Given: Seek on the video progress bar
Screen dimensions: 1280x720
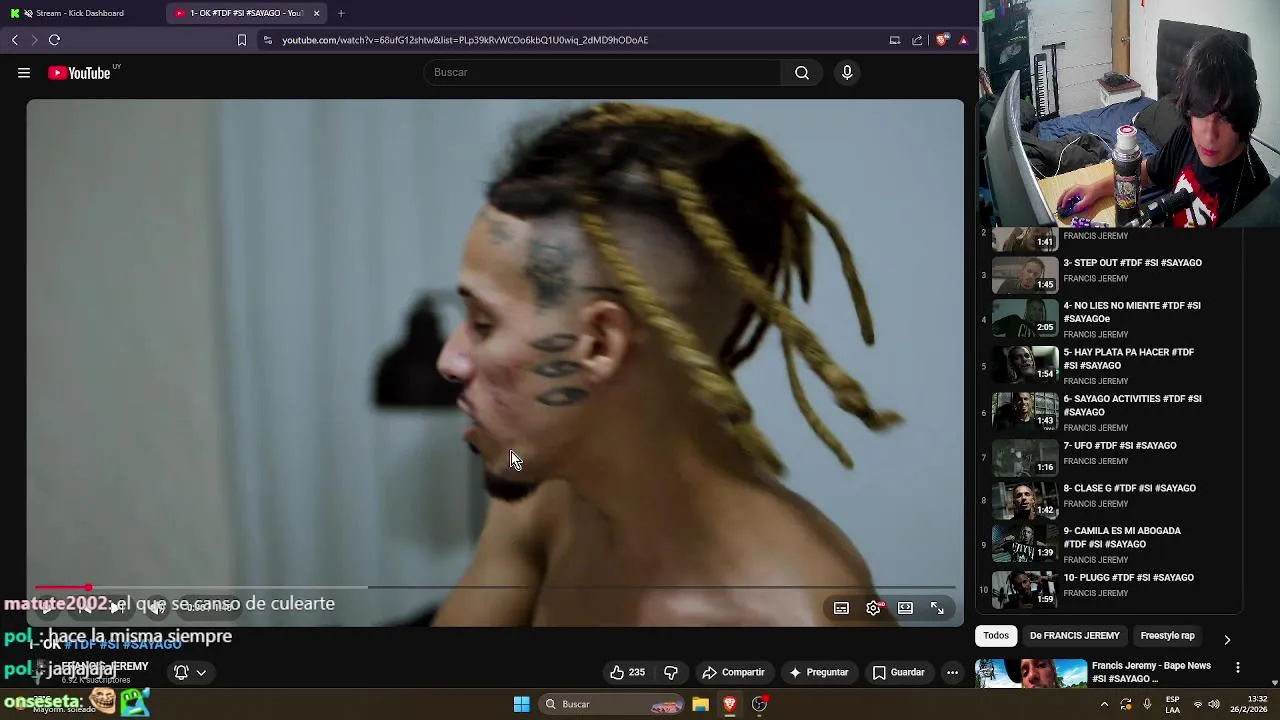Looking at the screenshot, I should coord(495,588).
